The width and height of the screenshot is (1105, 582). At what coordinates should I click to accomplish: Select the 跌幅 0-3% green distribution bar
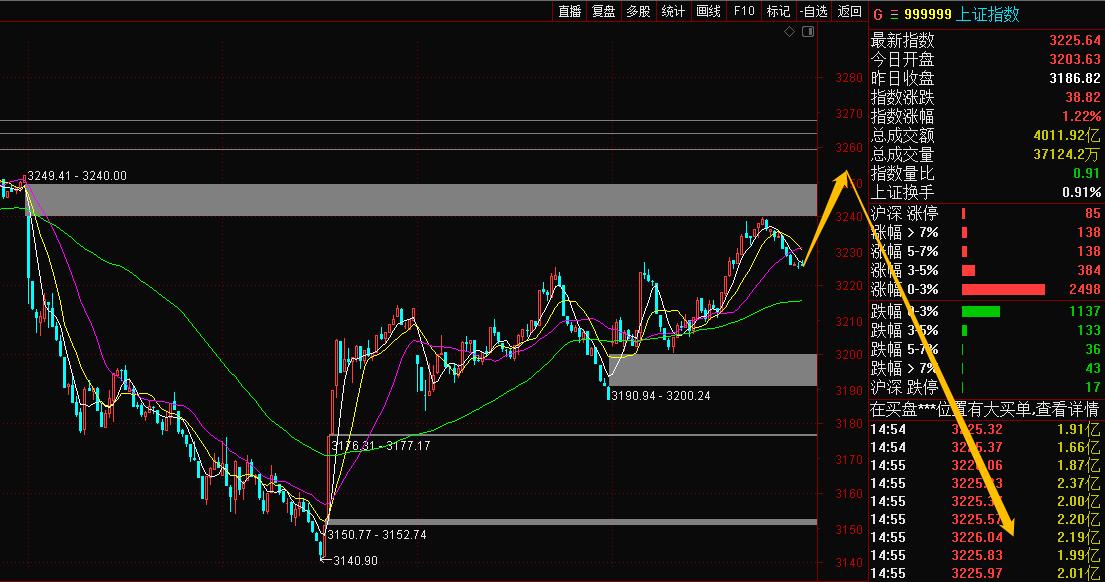(980, 311)
